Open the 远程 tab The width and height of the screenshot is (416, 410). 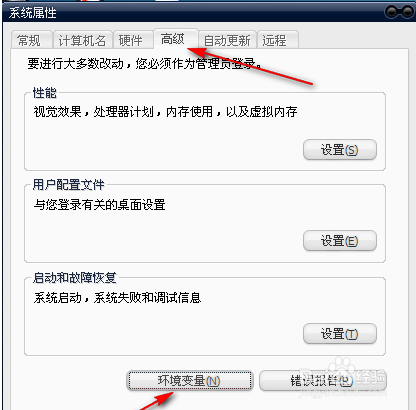pyautogui.click(x=277, y=40)
